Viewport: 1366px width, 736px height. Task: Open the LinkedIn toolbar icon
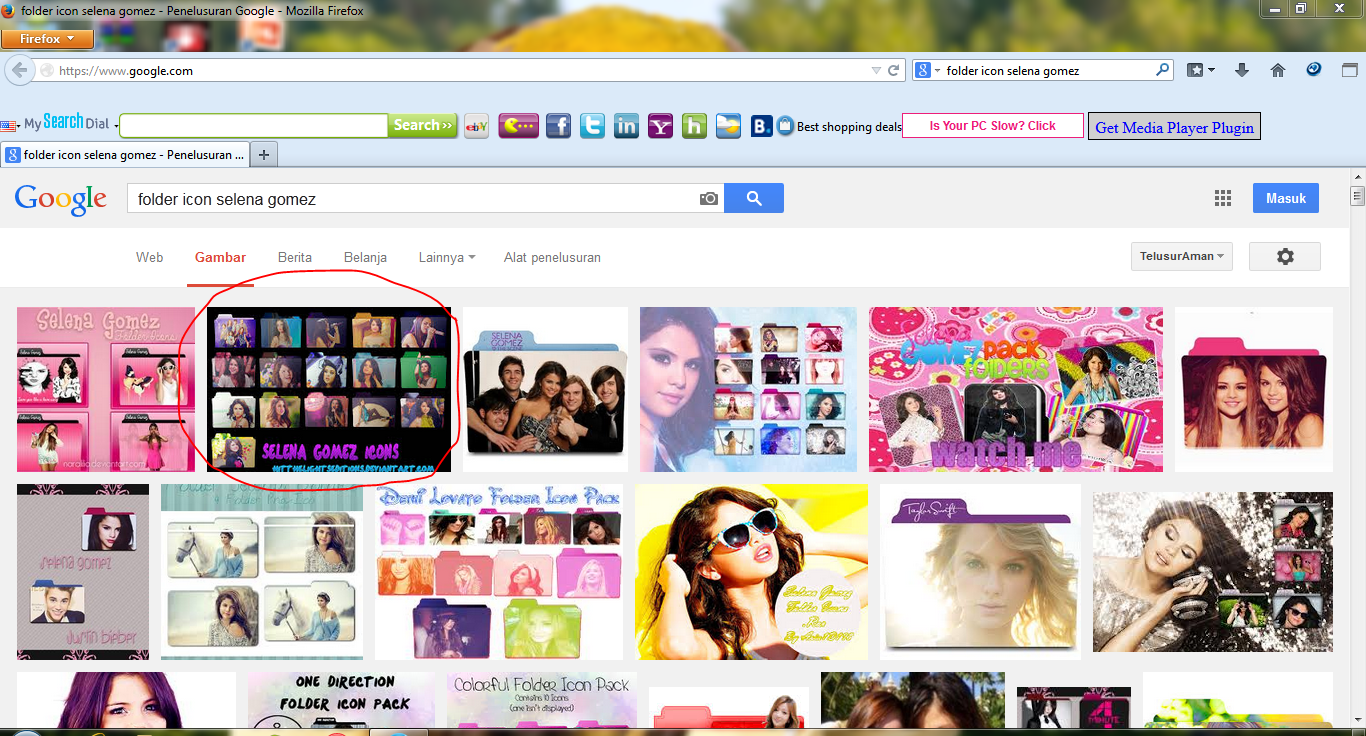click(x=626, y=126)
